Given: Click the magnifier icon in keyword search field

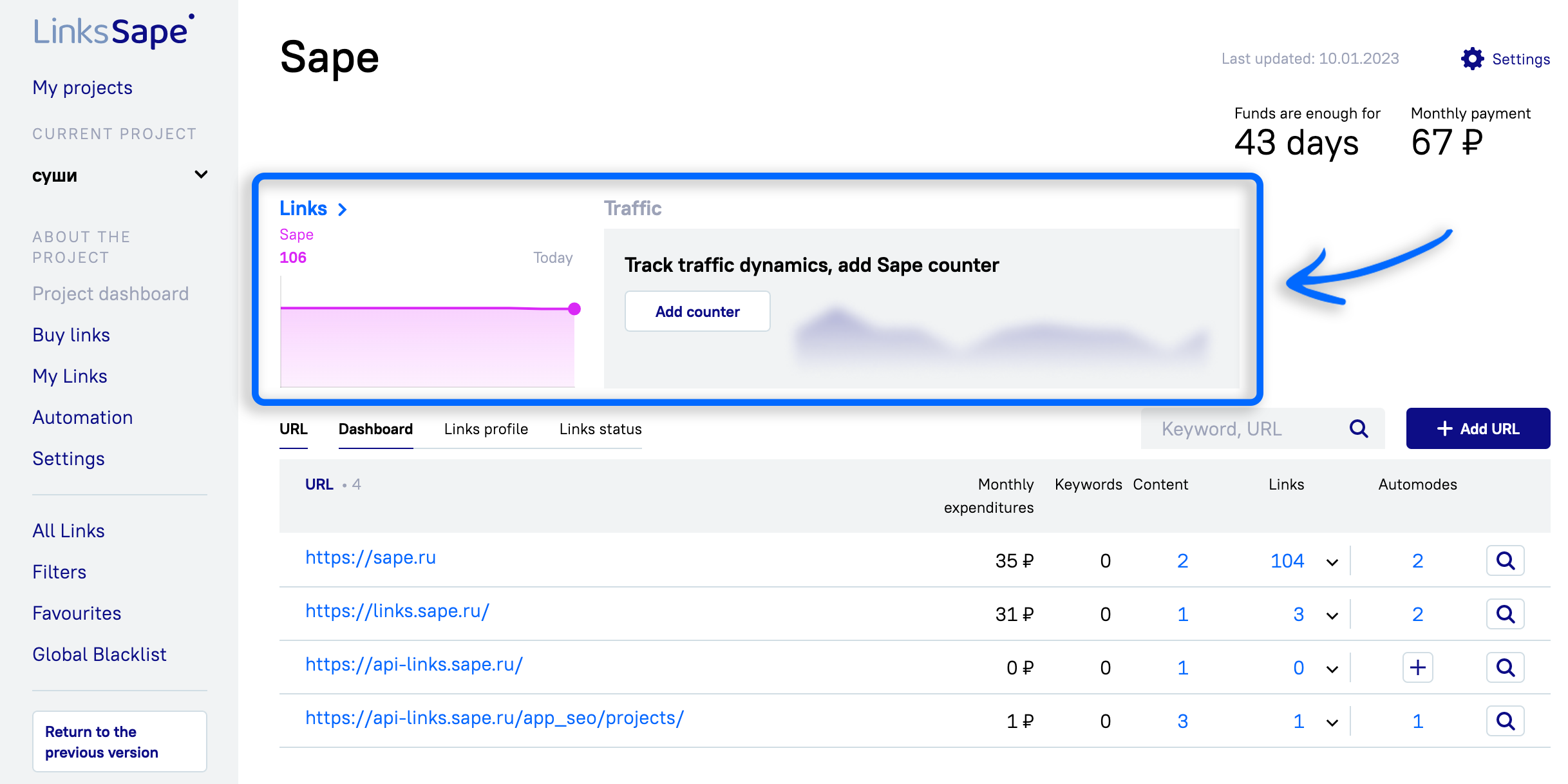Looking at the screenshot, I should tap(1359, 428).
